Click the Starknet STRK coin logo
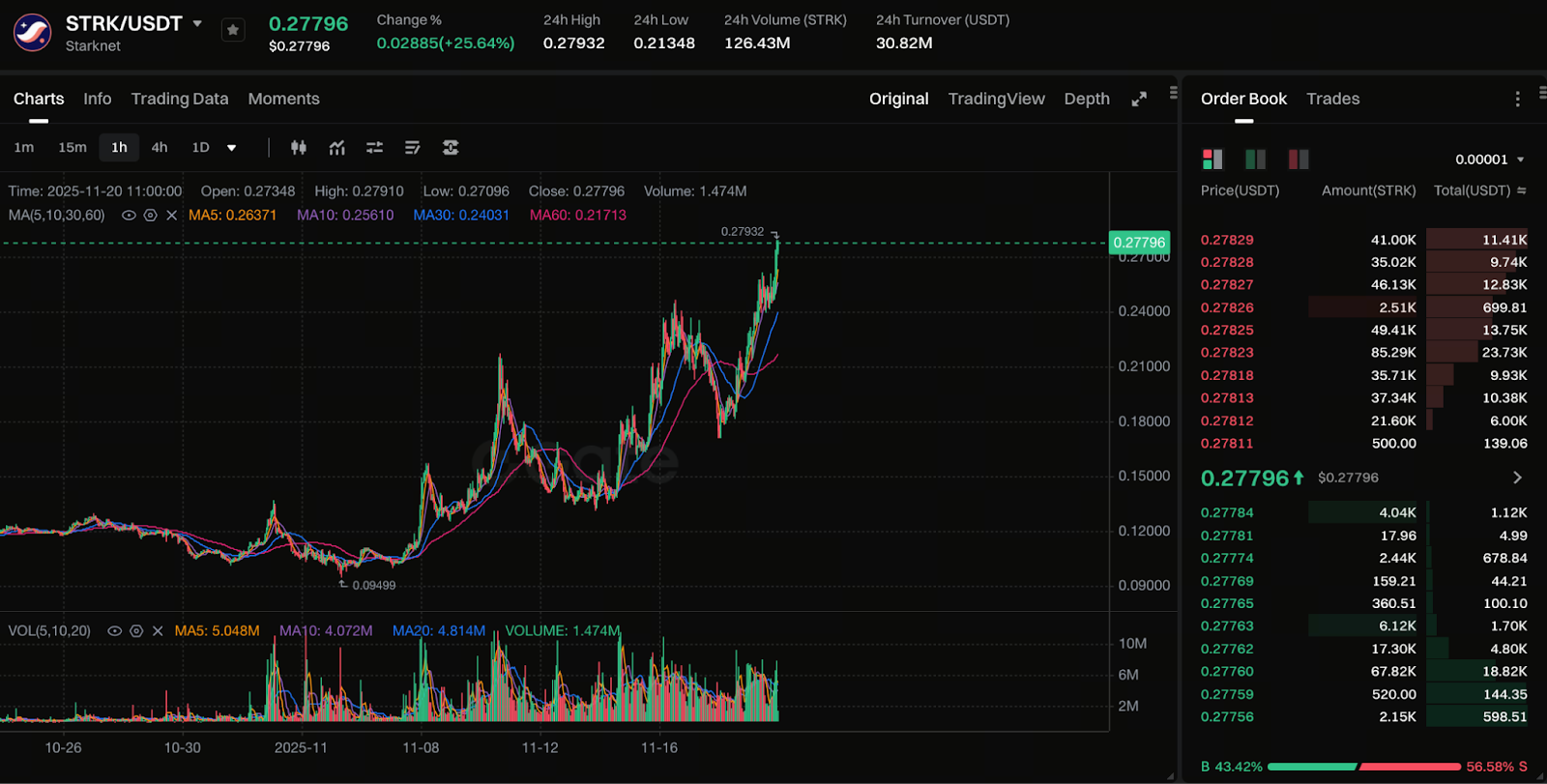1547x784 pixels. point(32,32)
